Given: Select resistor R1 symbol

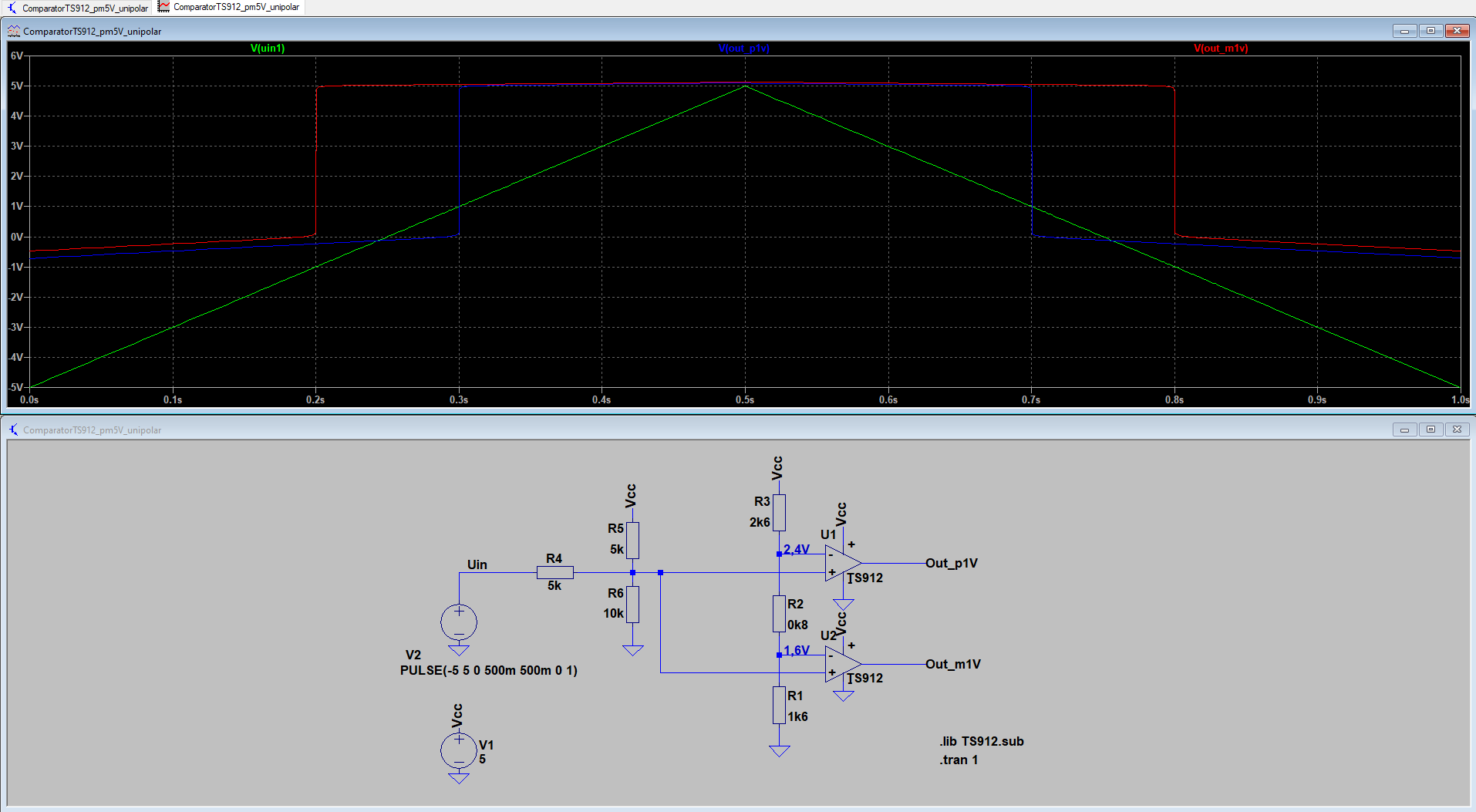Looking at the screenshot, I should [x=779, y=705].
